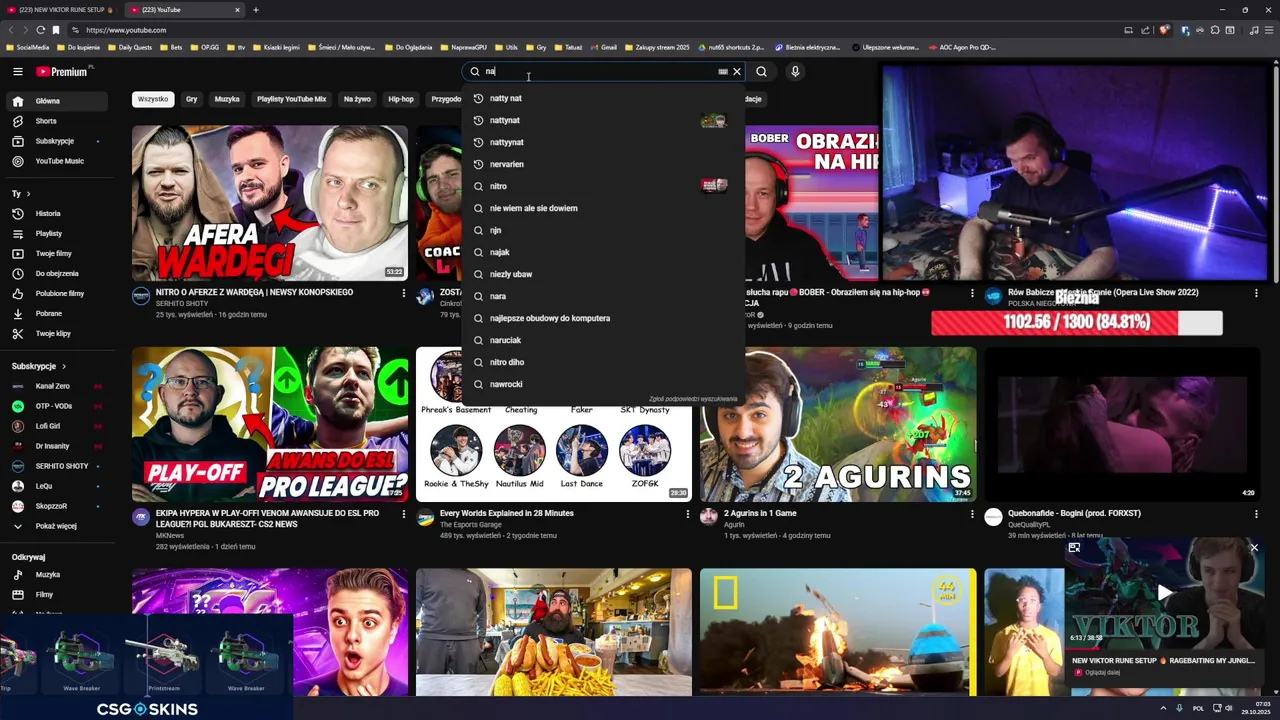
Task: Click the YouTube Premium logo
Action: click(62, 71)
